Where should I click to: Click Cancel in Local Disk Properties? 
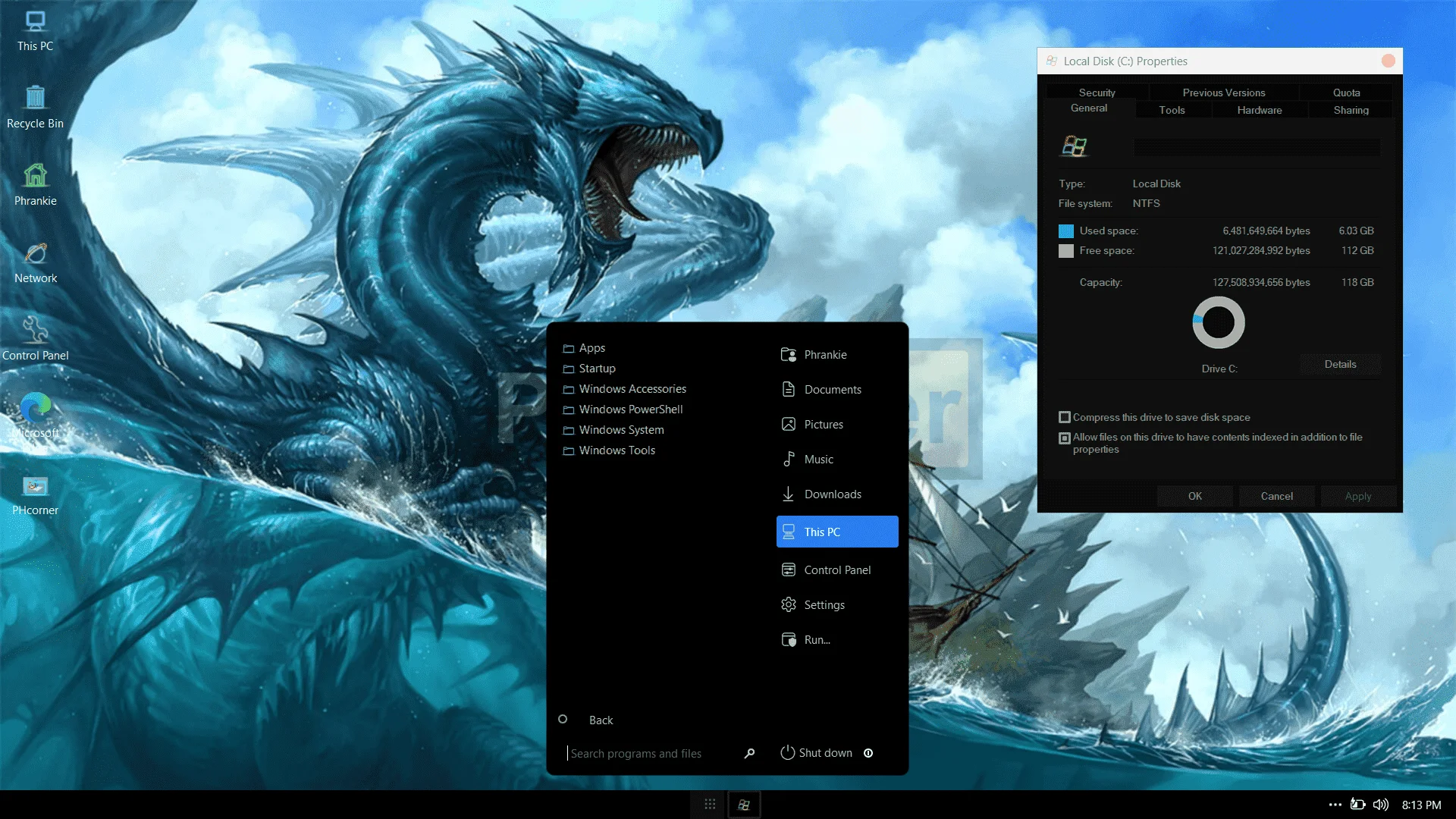coord(1277,496)
